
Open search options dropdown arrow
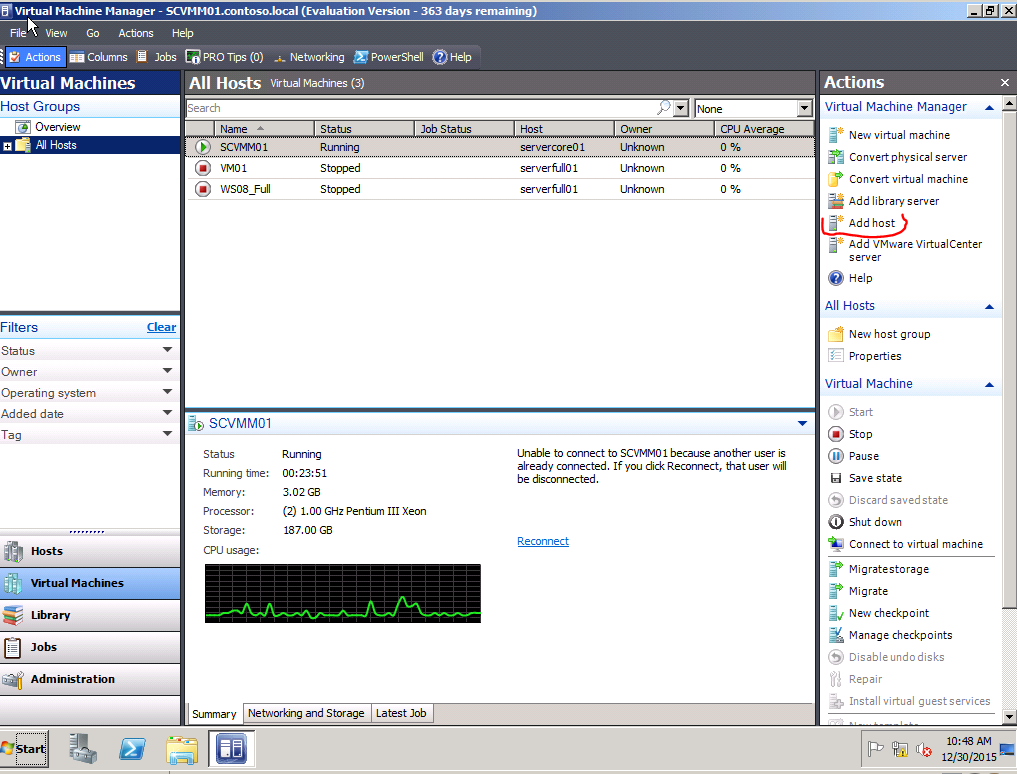(x=681, y=108)
